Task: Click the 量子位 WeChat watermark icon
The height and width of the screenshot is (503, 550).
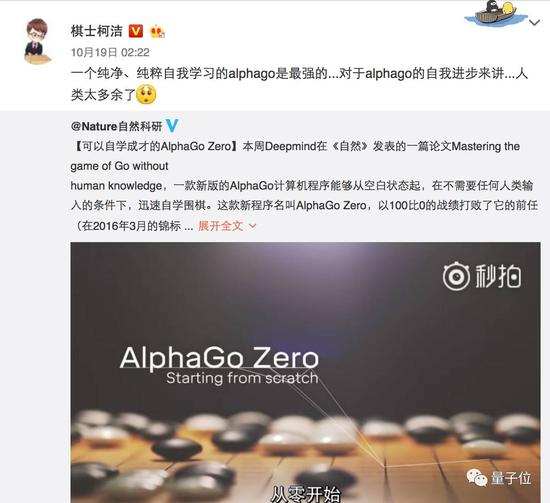Action: pyautogui.click(x=476, y=477)
